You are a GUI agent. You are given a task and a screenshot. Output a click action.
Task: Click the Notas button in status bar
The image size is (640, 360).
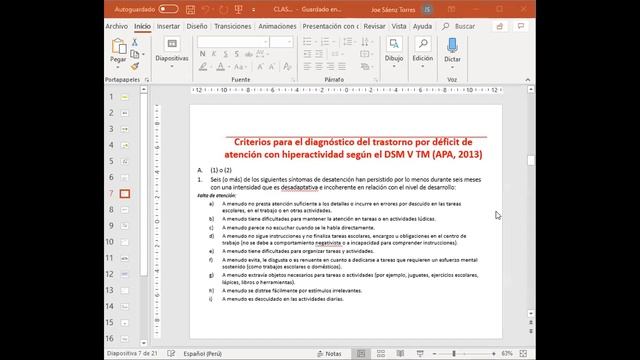(x=329, y=353)
